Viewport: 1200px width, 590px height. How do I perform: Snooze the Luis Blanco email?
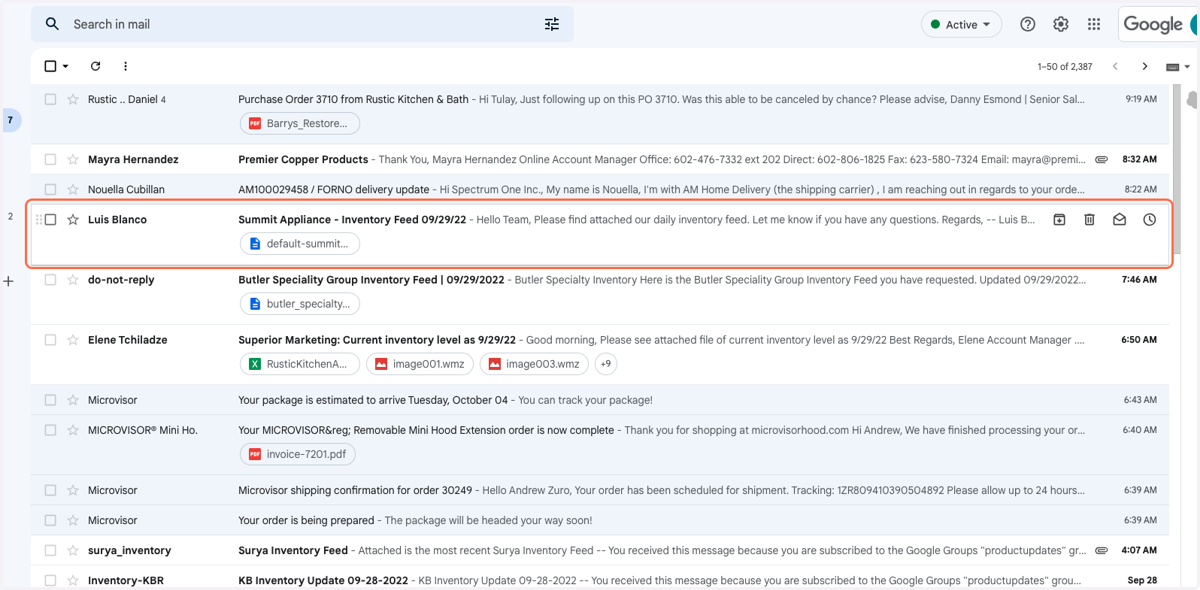coord(1150,220)
